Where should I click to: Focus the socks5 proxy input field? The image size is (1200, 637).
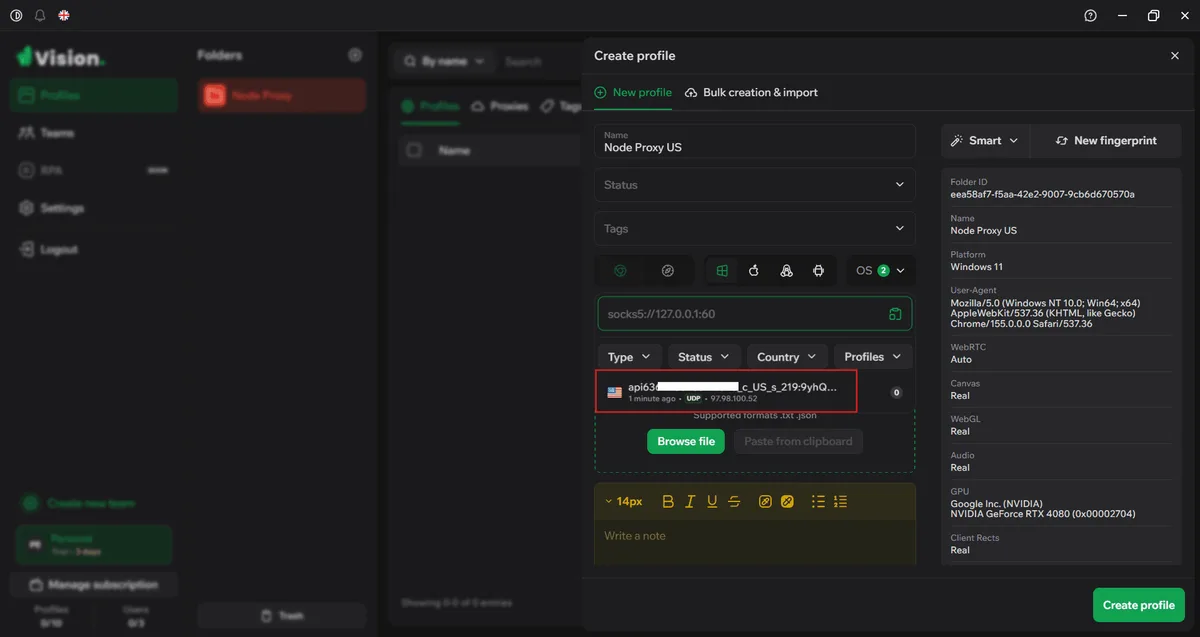(755, 314)
